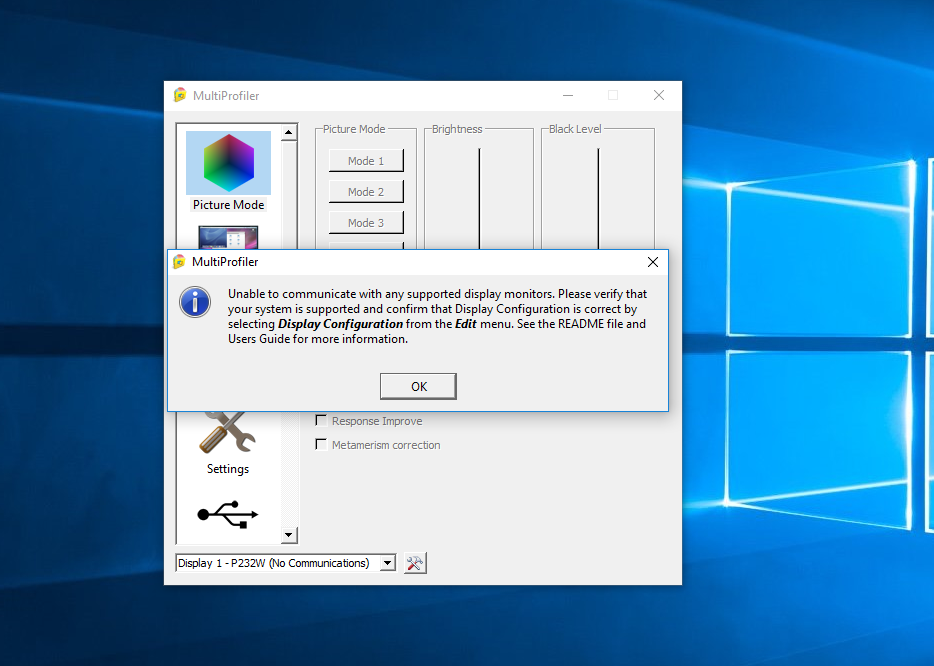The height and width of the screenshot is (666, 934).
Task: Enable Metamerism correction checkbox
Action: click(x=321, y=444)
